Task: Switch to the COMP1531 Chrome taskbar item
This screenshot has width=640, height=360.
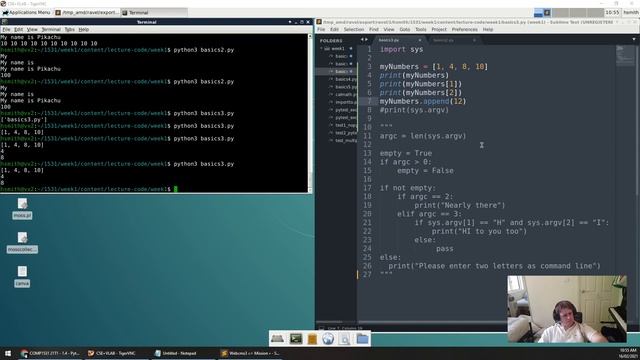Action: 49,353
